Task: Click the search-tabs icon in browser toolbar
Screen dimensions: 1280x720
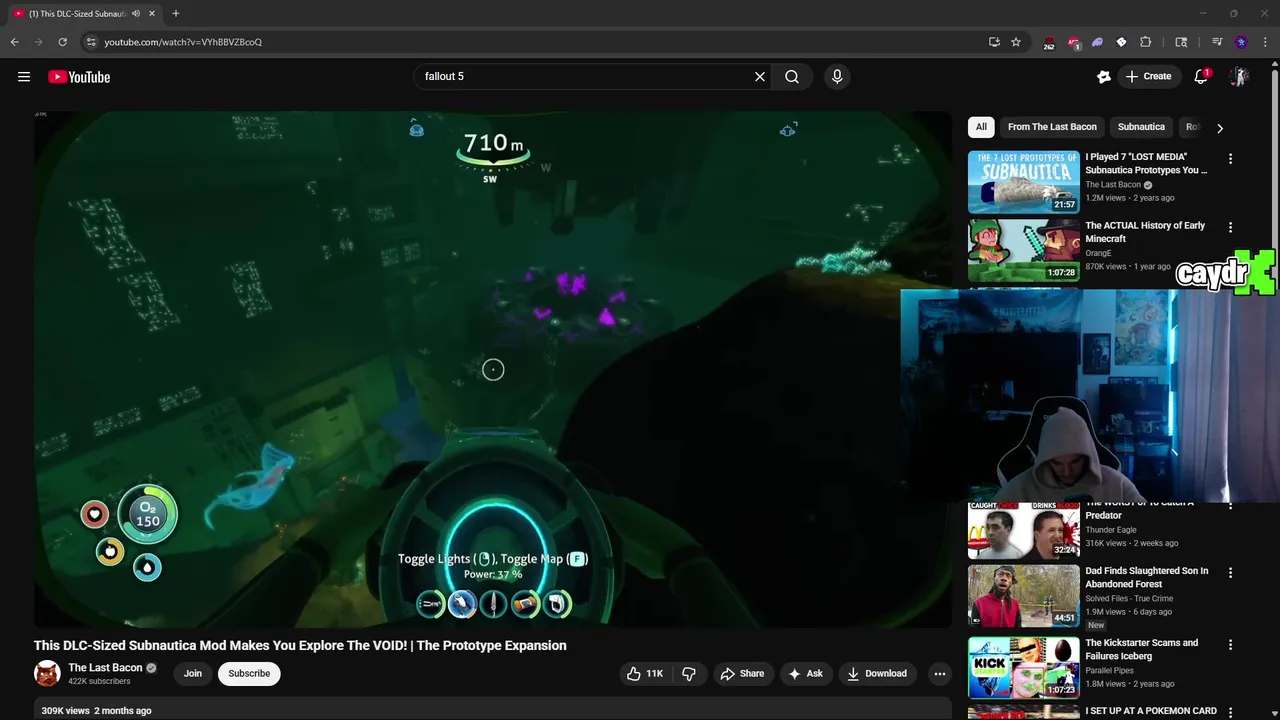Action: pyautogui.click(x=1181, y=42)
